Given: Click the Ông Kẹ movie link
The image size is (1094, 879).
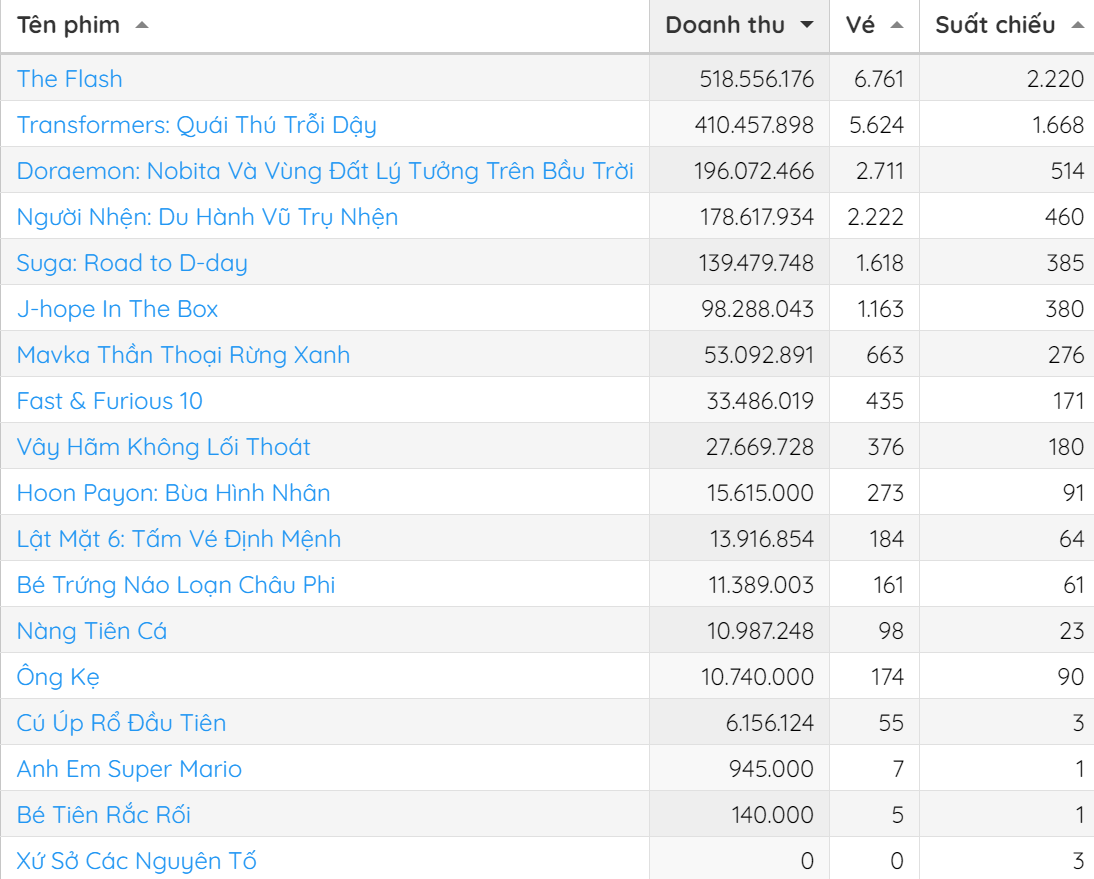Looking at the screenshot, I should 58,677.
